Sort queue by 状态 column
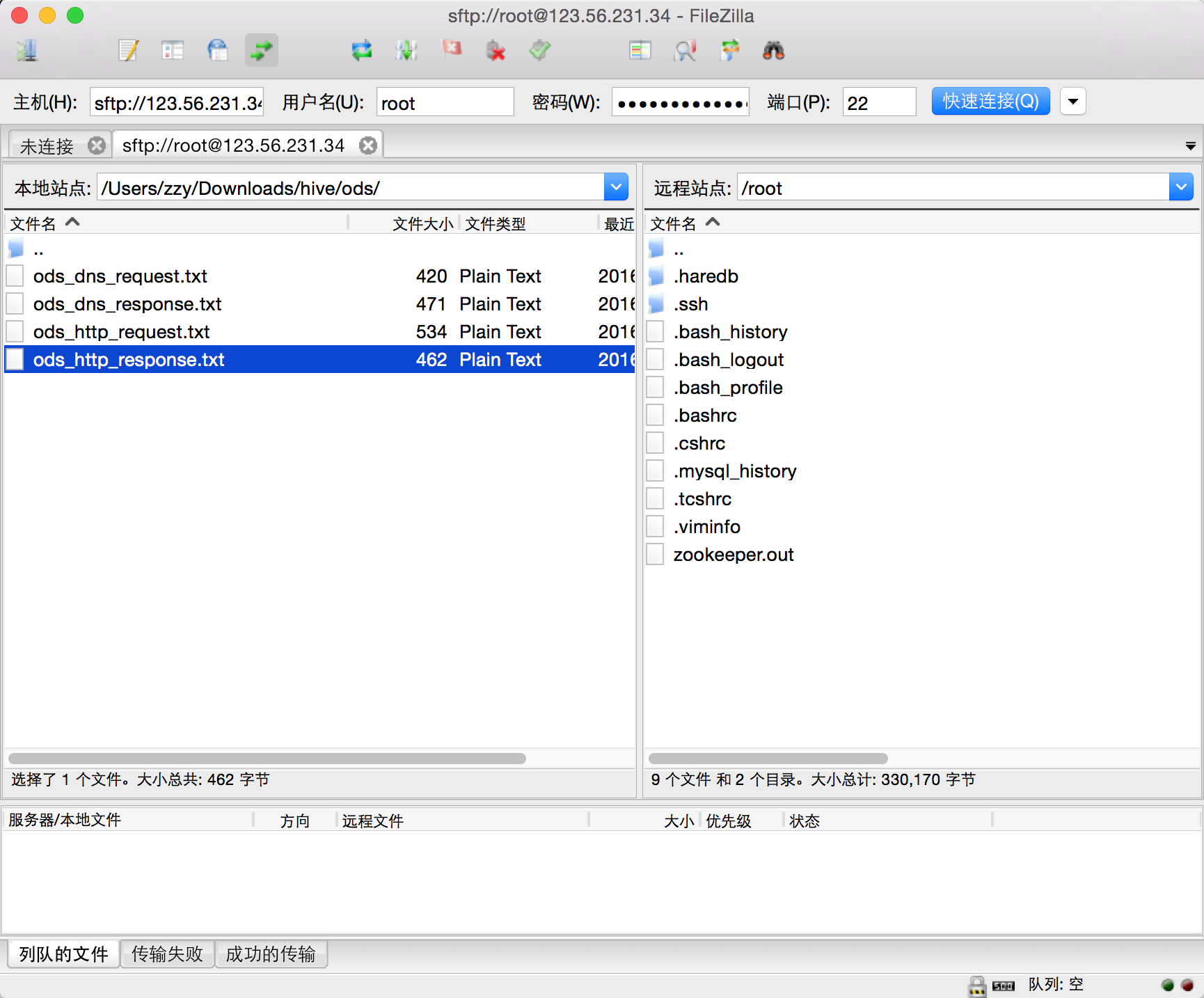1204x998 pixels. pos(887,820)
